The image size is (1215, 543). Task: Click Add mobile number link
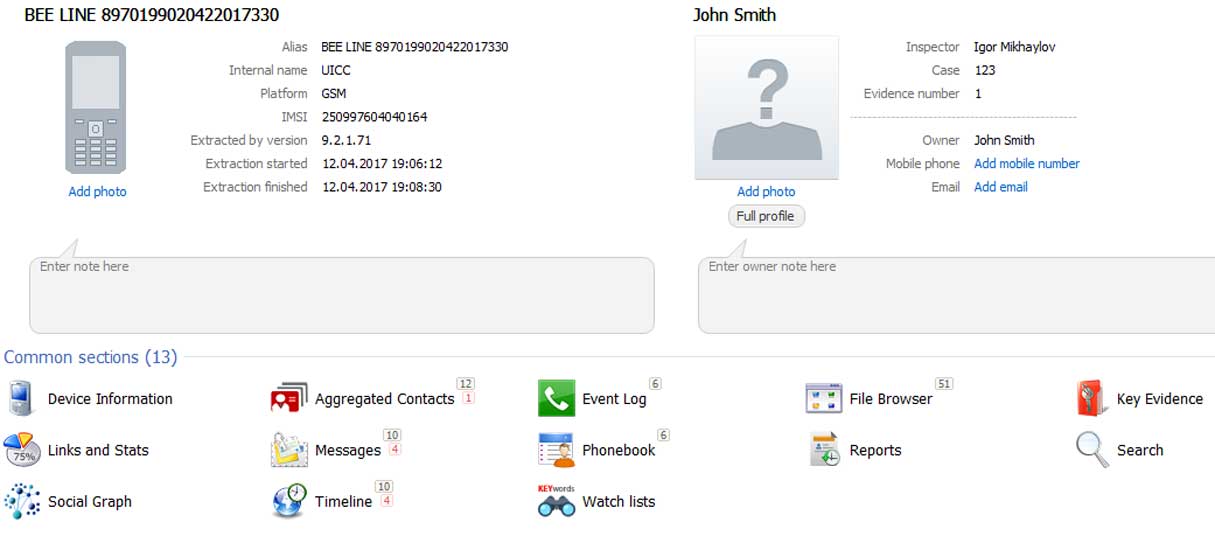pos(1027,163)
